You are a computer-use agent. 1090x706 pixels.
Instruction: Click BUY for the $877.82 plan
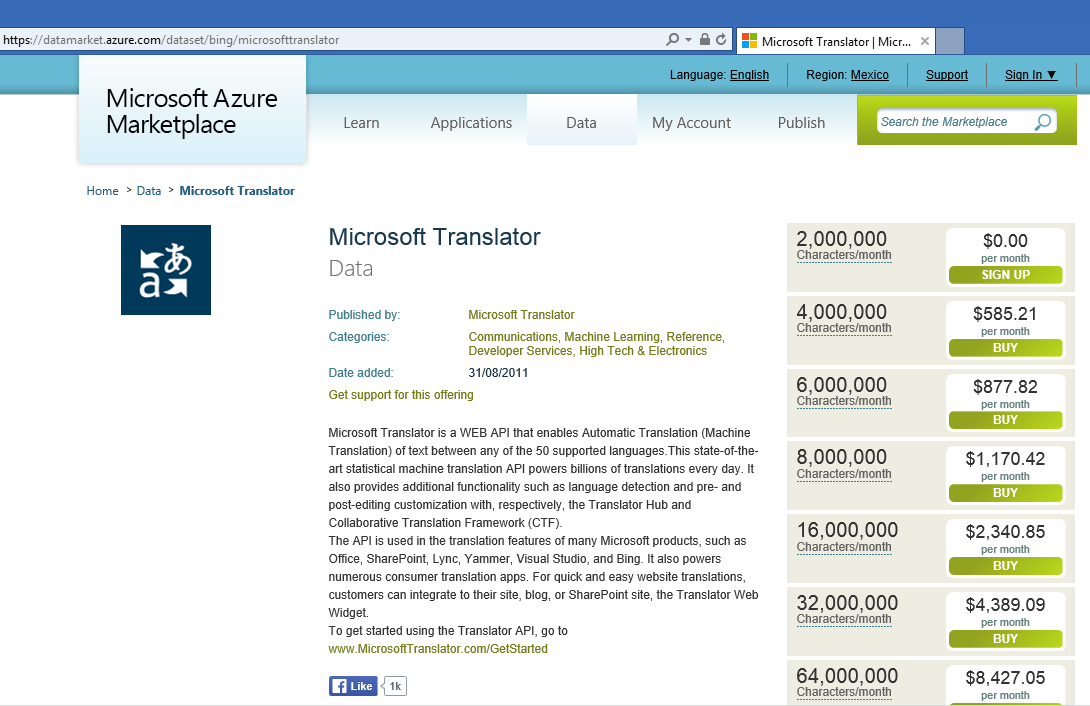click(1006, 420)
